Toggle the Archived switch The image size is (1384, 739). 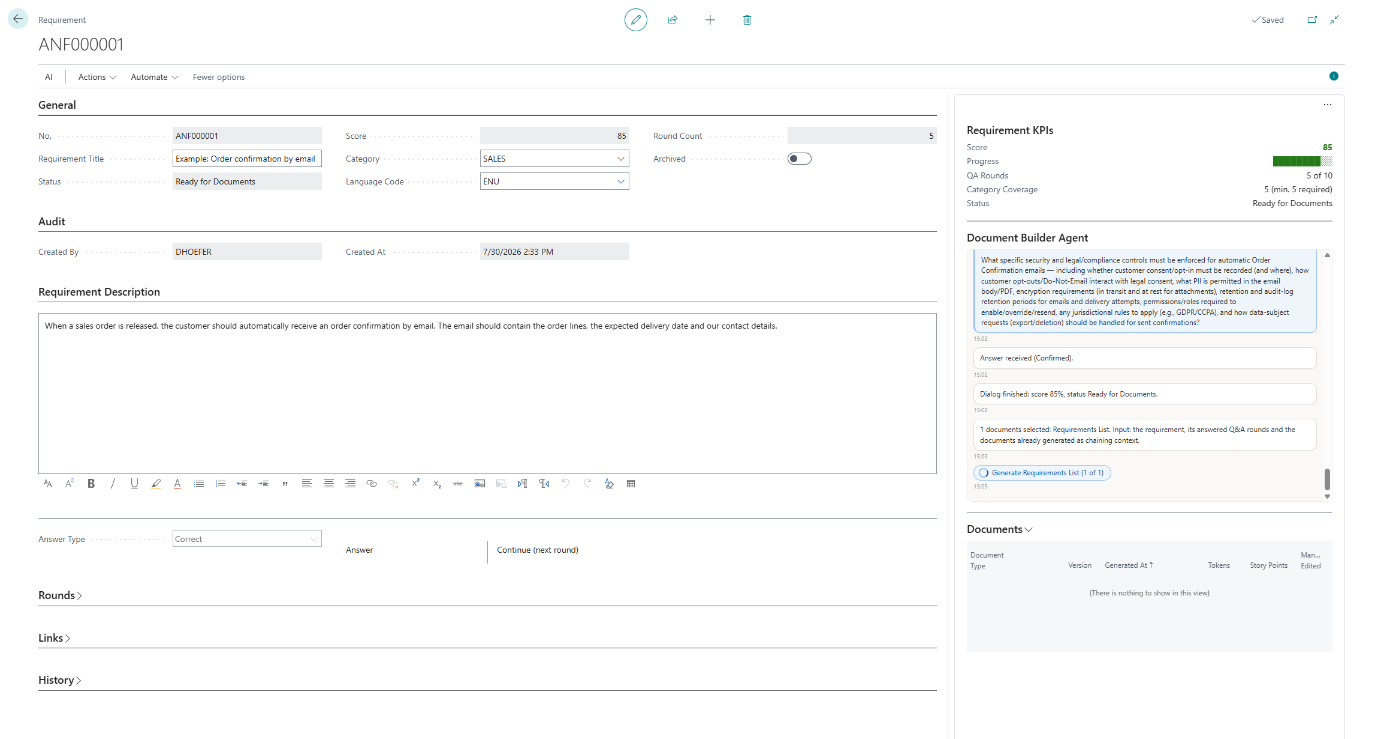[799, 158]
